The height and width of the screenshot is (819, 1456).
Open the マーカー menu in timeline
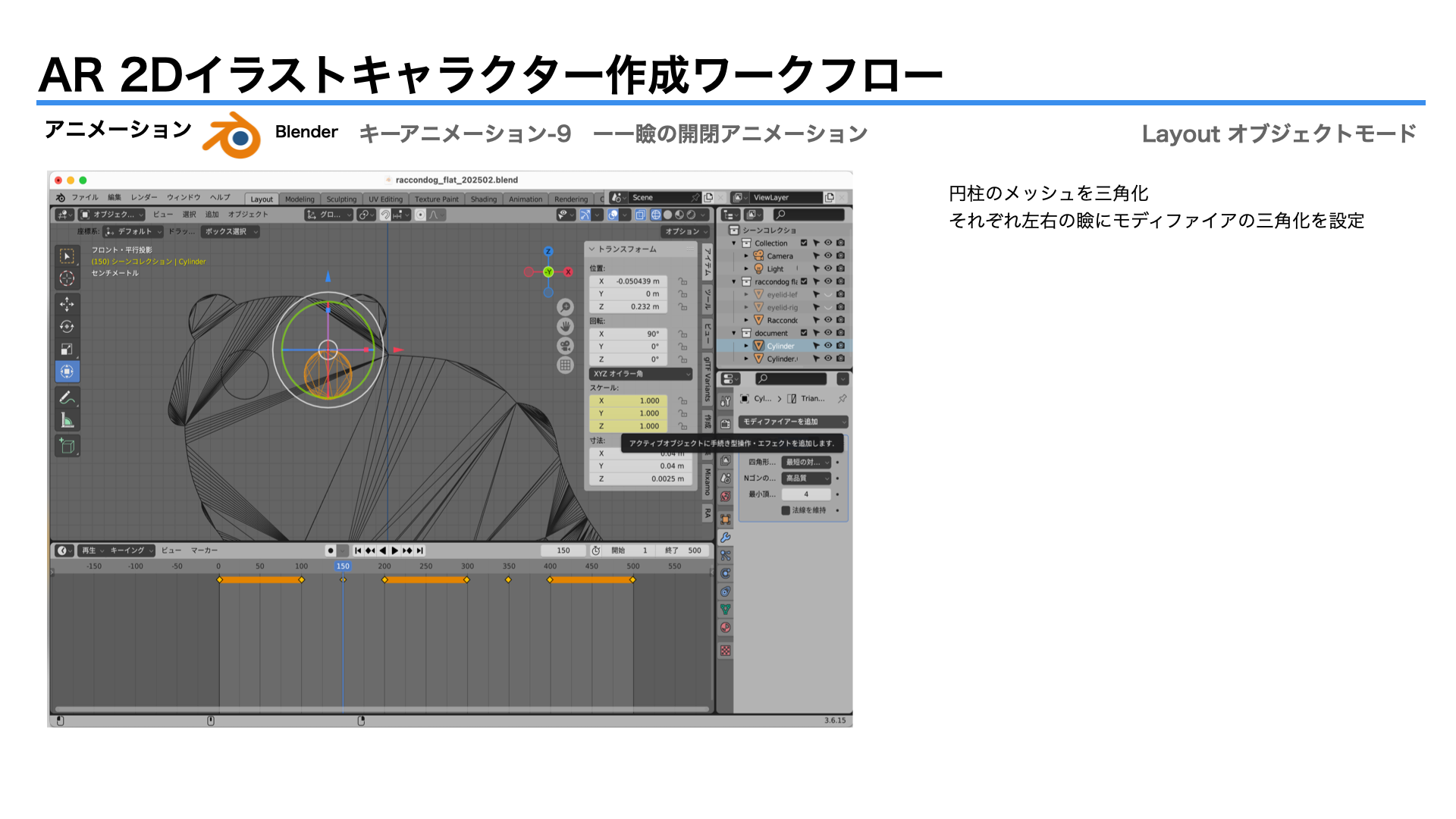pos(204,551)
